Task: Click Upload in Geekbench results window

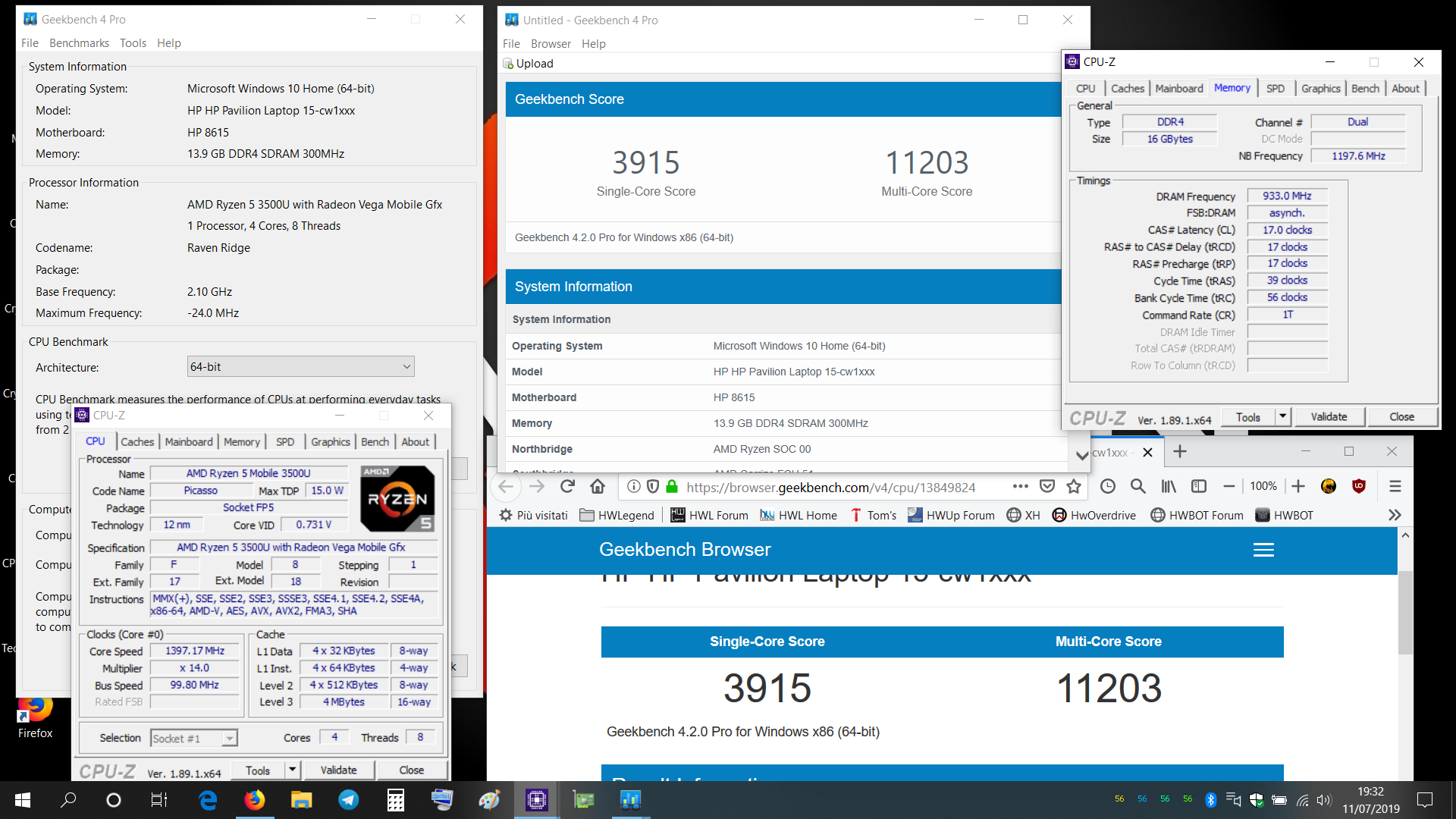Action: pos(528,64)
